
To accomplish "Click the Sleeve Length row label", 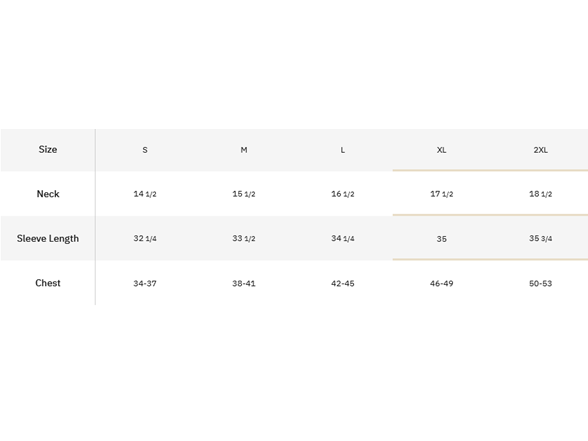I will [x=48, y=238].
